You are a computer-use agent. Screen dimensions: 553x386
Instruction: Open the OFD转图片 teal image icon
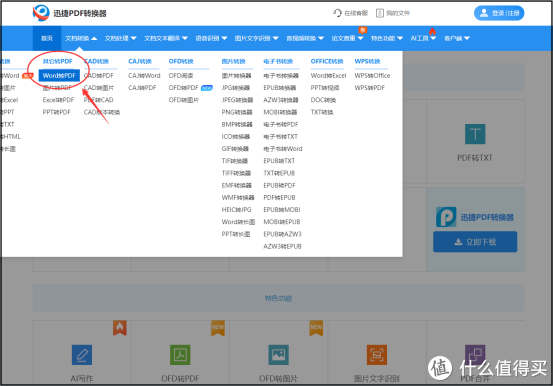pos(278,355)
